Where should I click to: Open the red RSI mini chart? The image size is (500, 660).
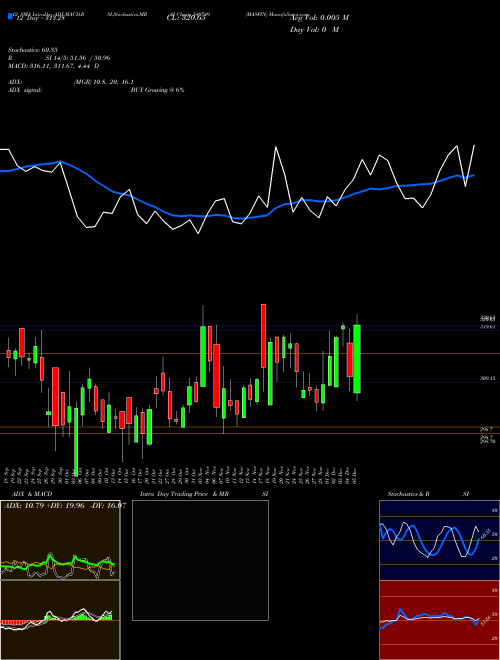[439, 620]
